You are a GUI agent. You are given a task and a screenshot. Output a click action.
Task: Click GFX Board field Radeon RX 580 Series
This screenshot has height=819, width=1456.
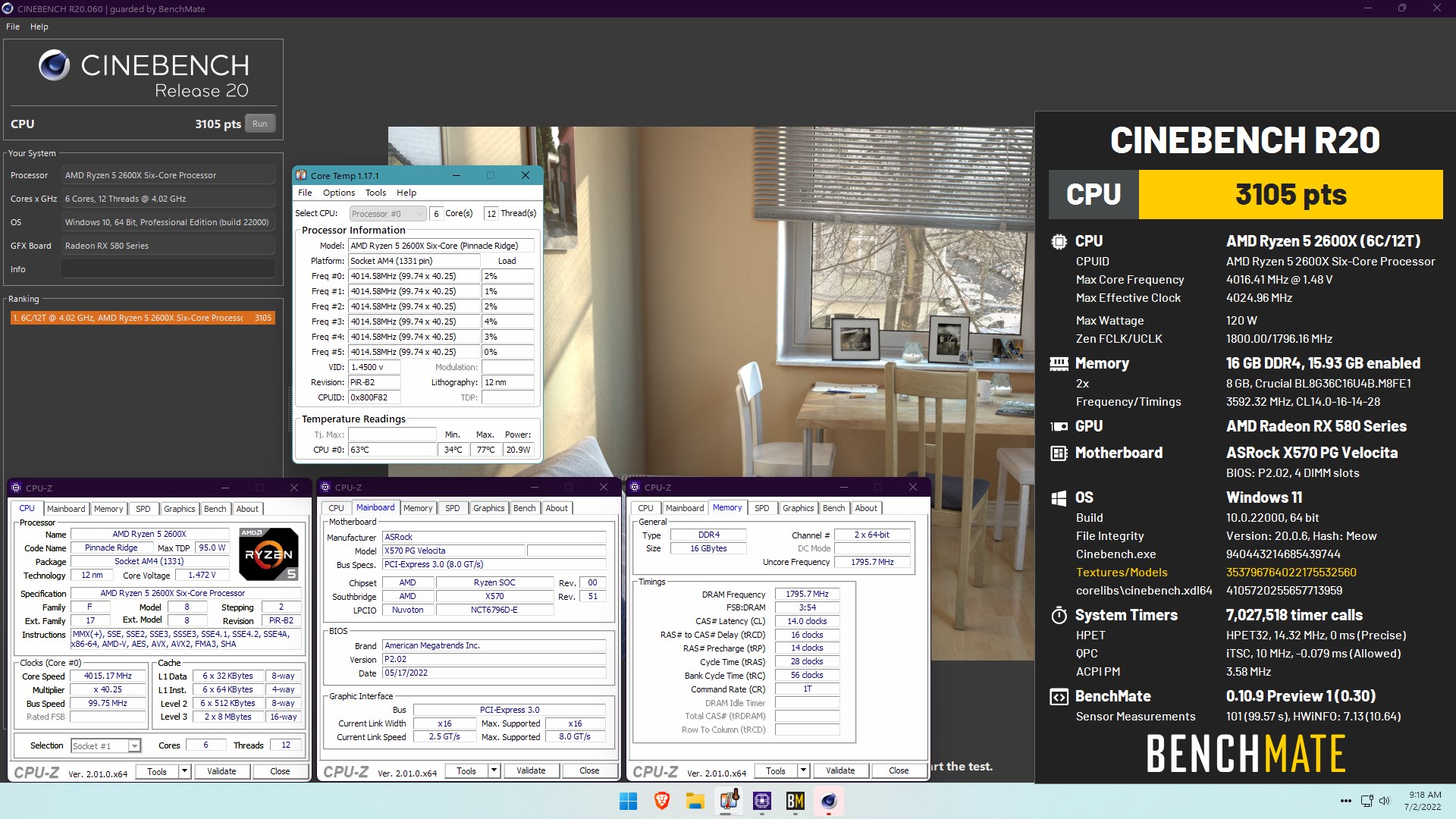pos(168,246)
